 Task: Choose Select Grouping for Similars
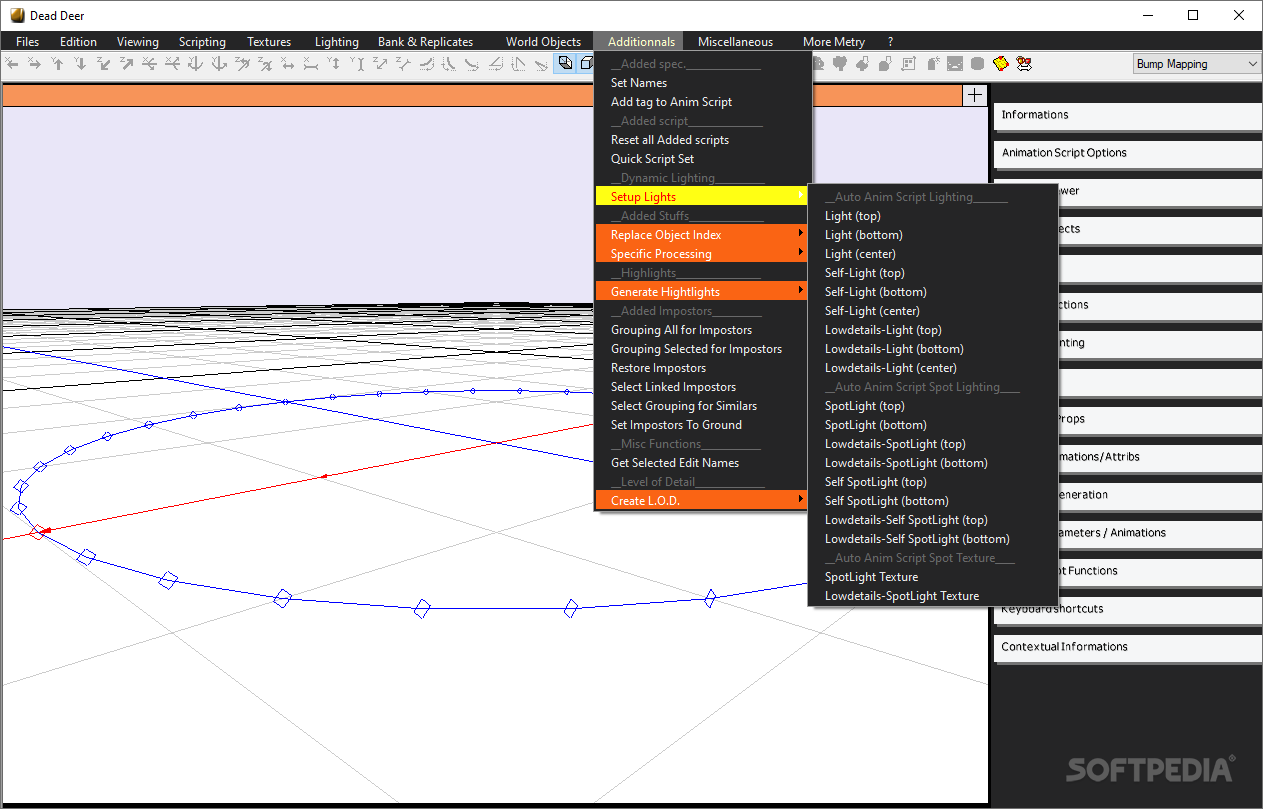[x=684, y=406]
